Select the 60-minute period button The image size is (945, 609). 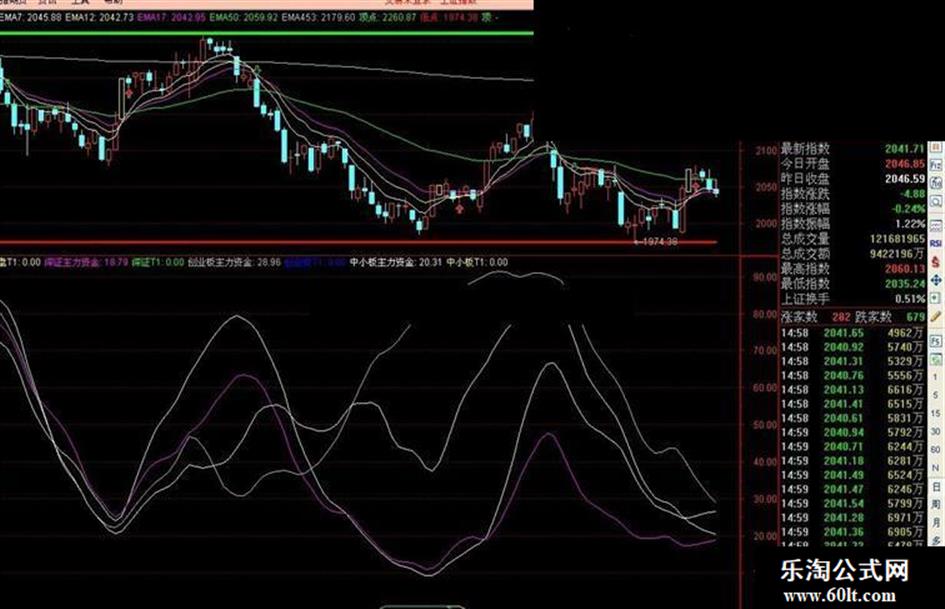tap(936, 449)
